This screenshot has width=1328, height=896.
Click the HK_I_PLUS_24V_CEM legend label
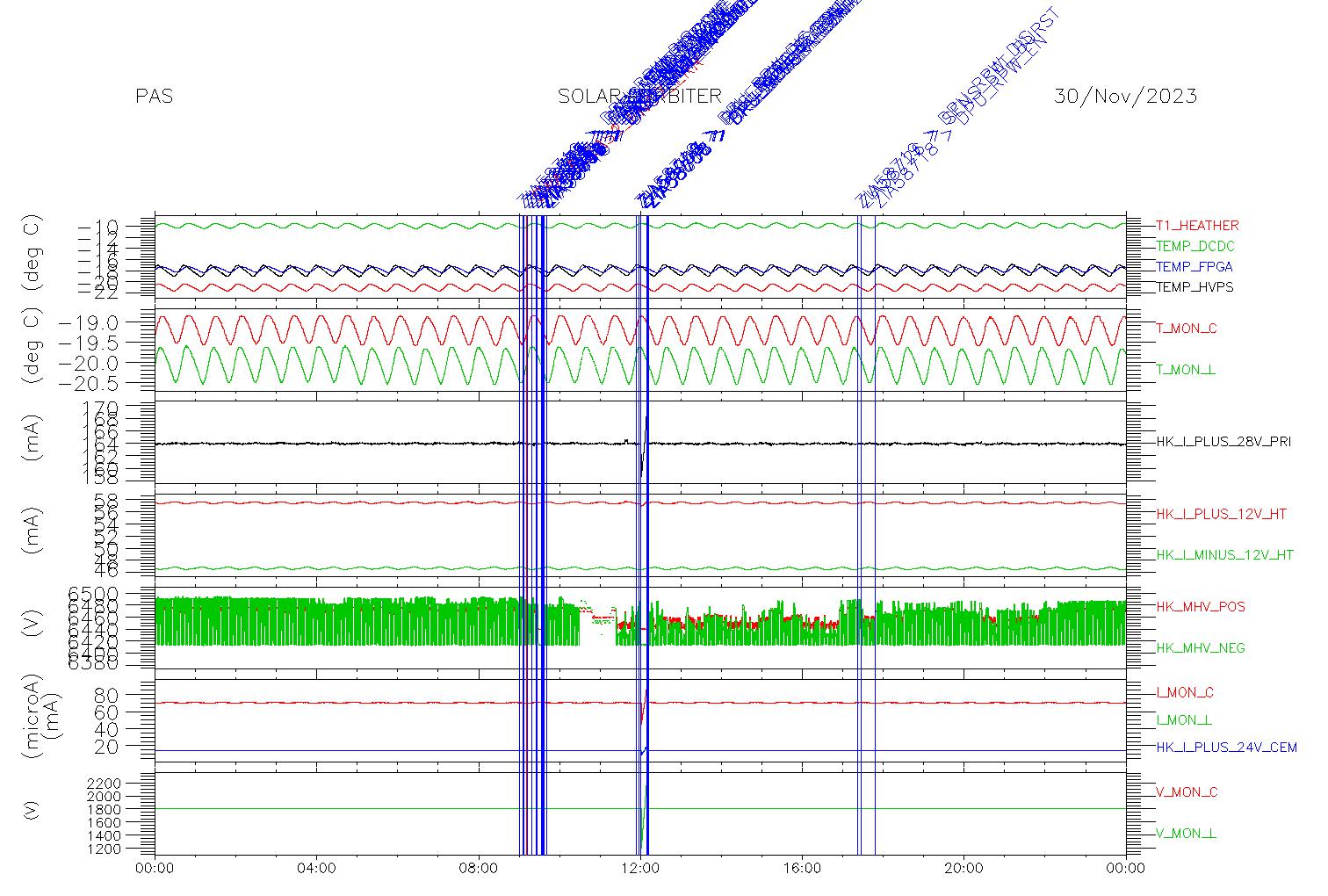click(x=1226, y=748)
